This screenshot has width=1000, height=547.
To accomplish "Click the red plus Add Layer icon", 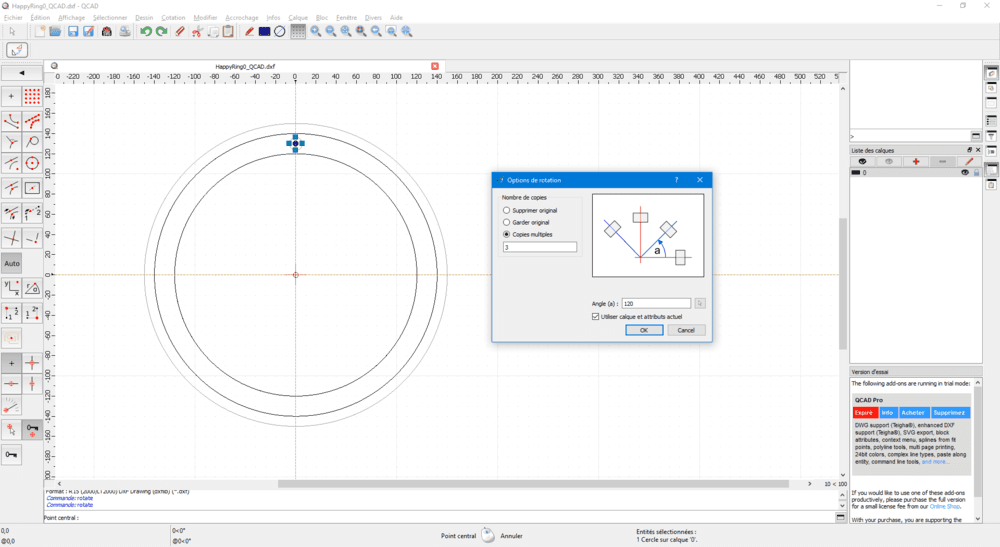I will coord(915,161).
